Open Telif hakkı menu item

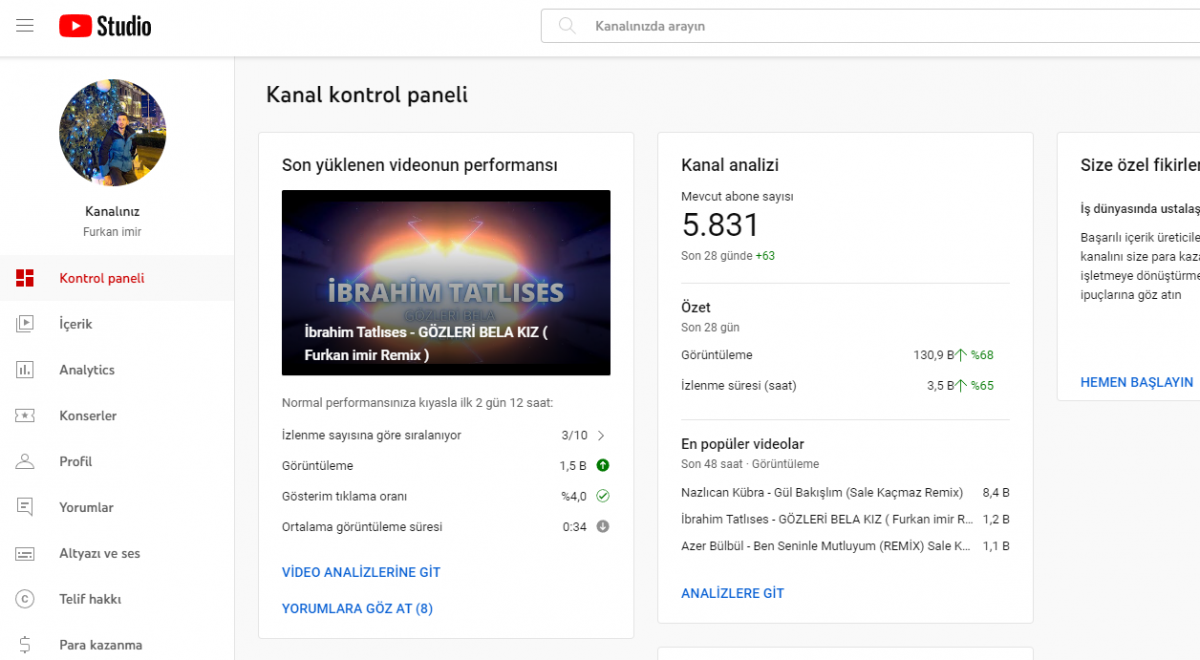117,599
